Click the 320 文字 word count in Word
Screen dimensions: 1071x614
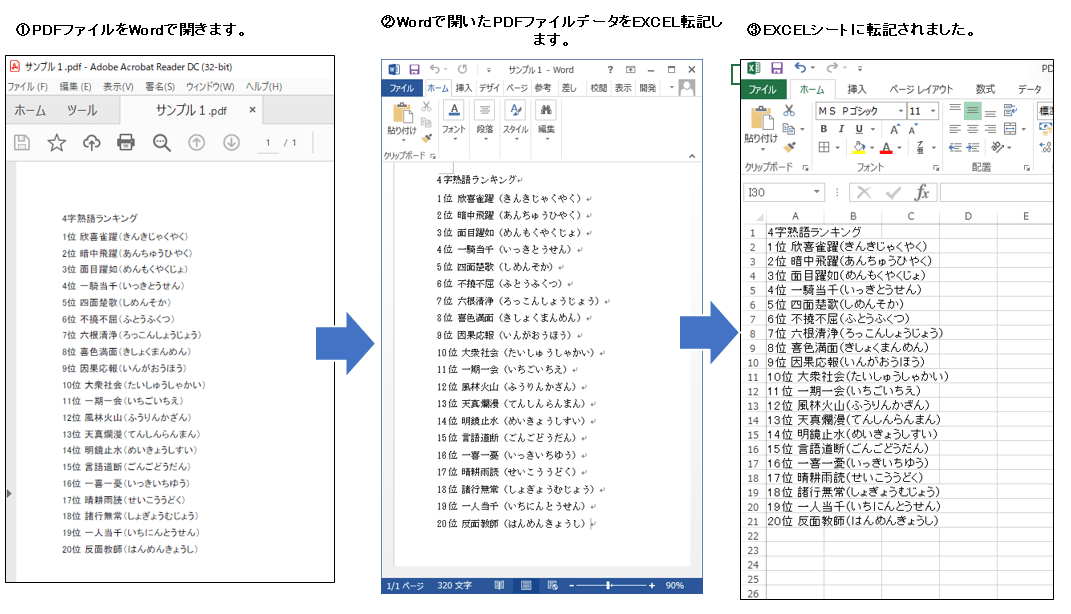click(x=454, y=585)
